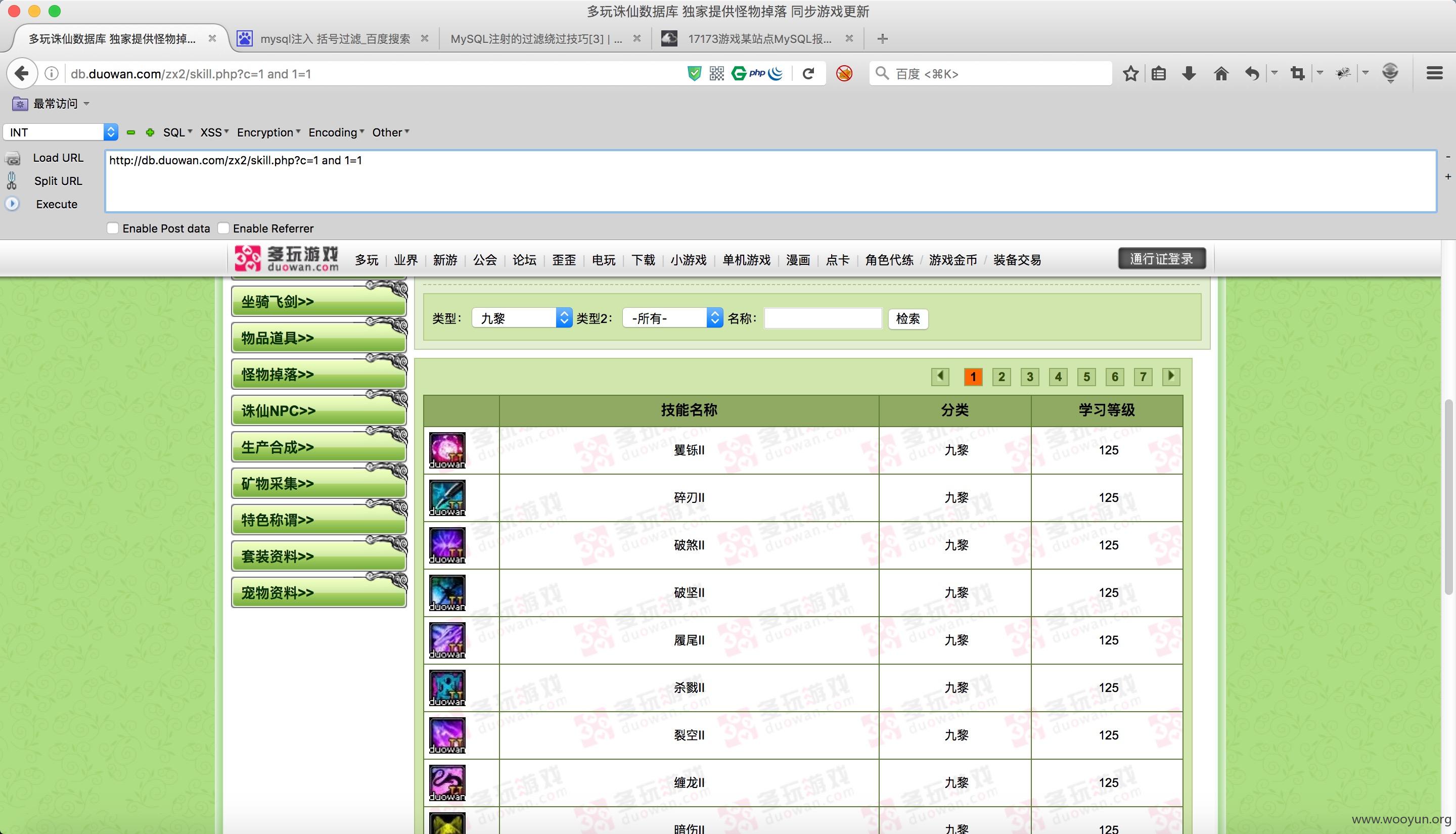The image size is (1456, 834).
Task: Open the INT type dropdown
Action: (x=61, y=132)
